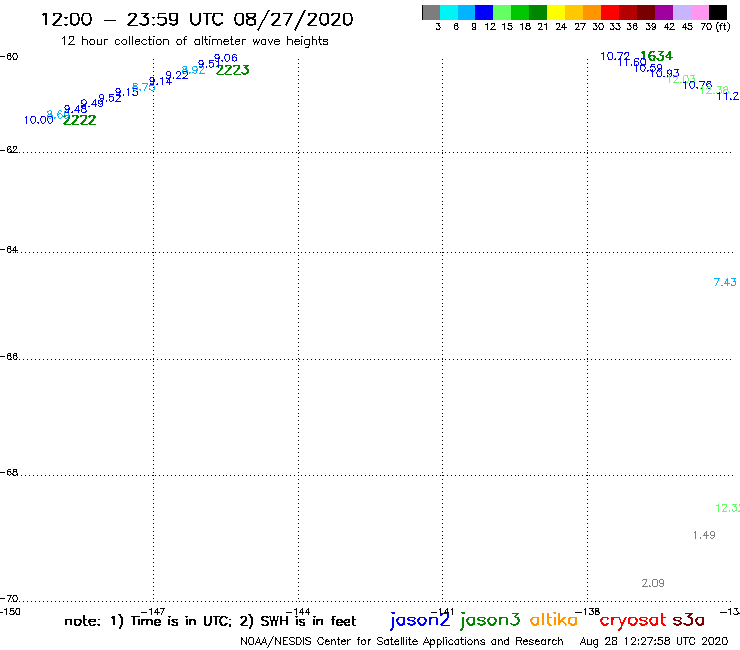This screenshot has height=650, width=740.
Task: Click the dark blue legend swatch before 12
Action: [484, 12]
